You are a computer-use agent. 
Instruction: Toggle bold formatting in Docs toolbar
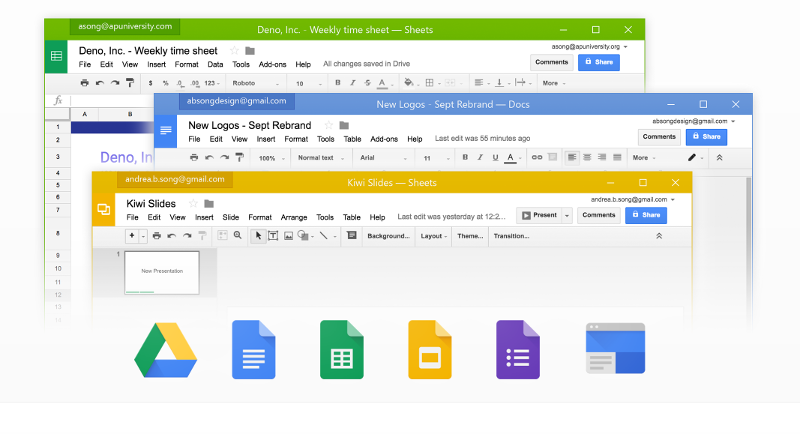point(465,157)
